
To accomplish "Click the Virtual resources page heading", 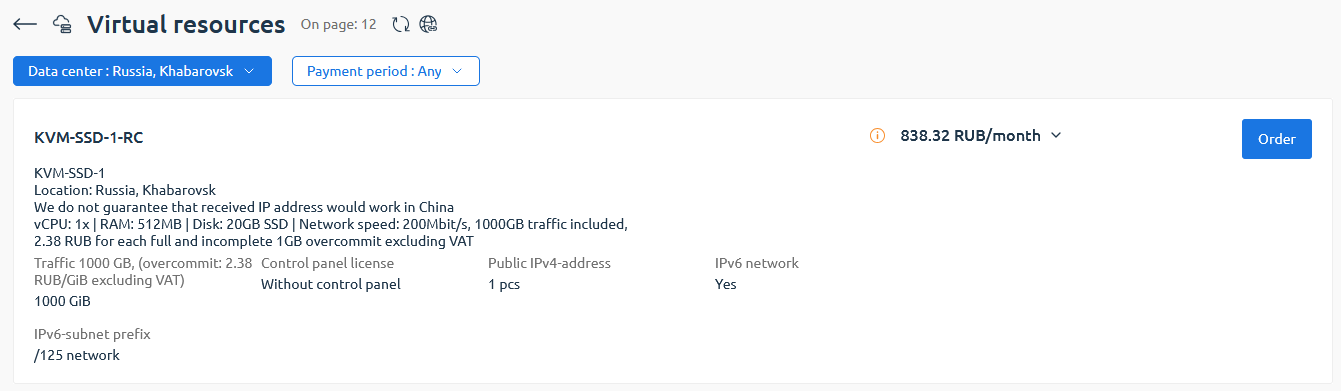I will [x=186, y=25].
